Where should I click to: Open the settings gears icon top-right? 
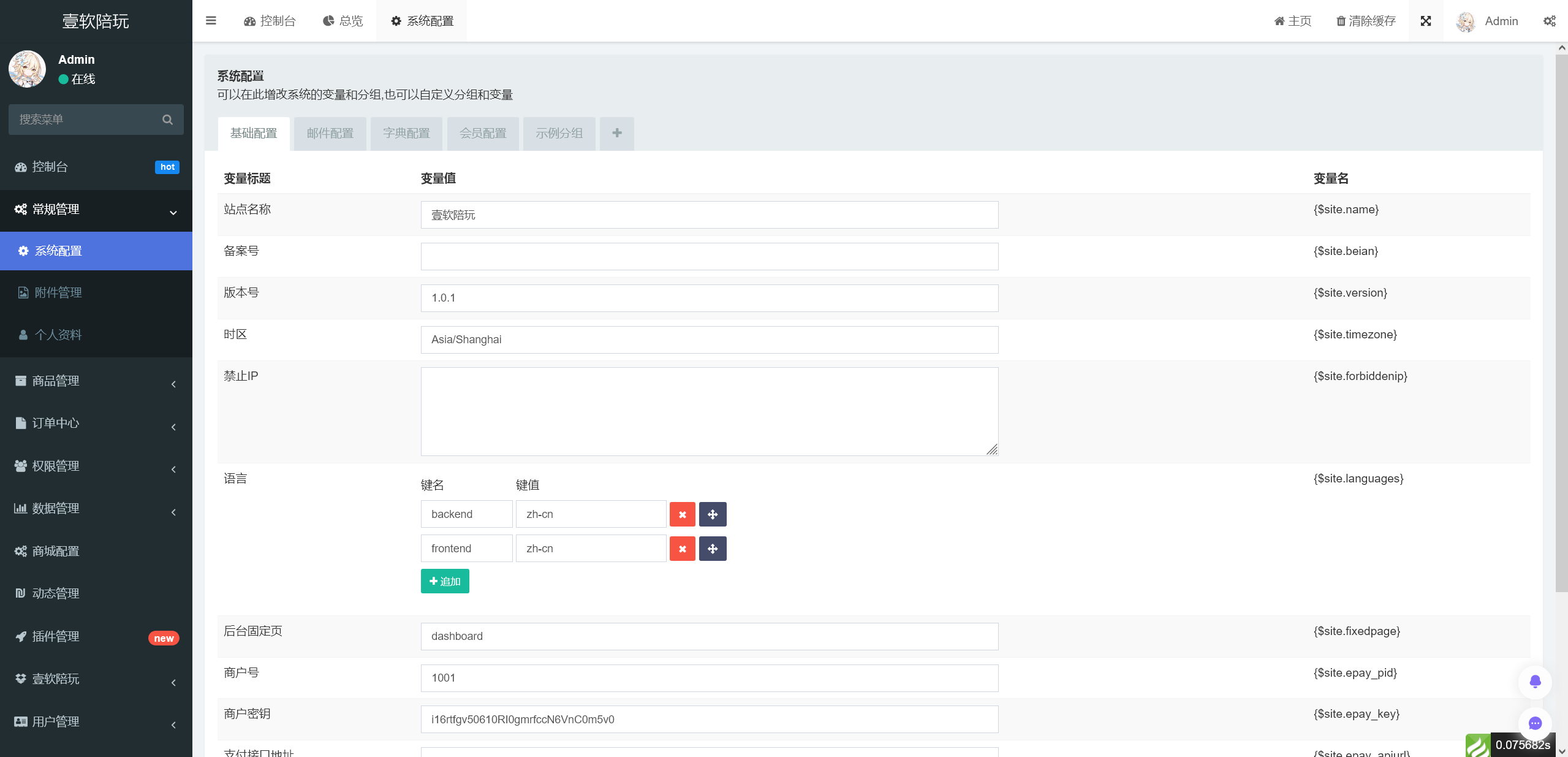(1550, 21)
